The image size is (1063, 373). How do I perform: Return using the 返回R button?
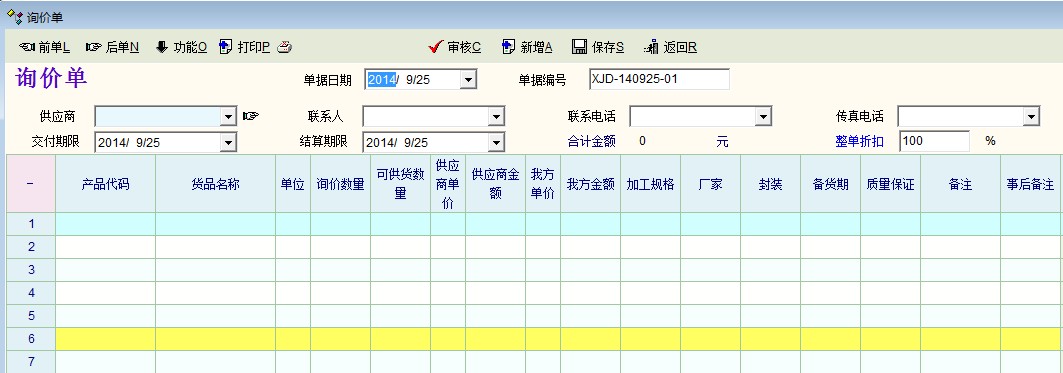point(670,47)
